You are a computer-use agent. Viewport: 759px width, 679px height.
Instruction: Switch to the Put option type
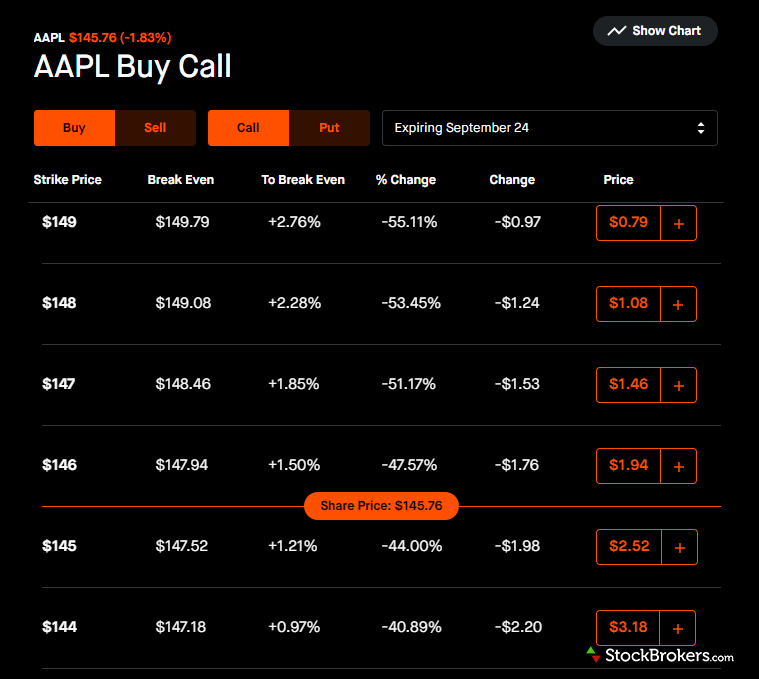(x=329, y=128)
